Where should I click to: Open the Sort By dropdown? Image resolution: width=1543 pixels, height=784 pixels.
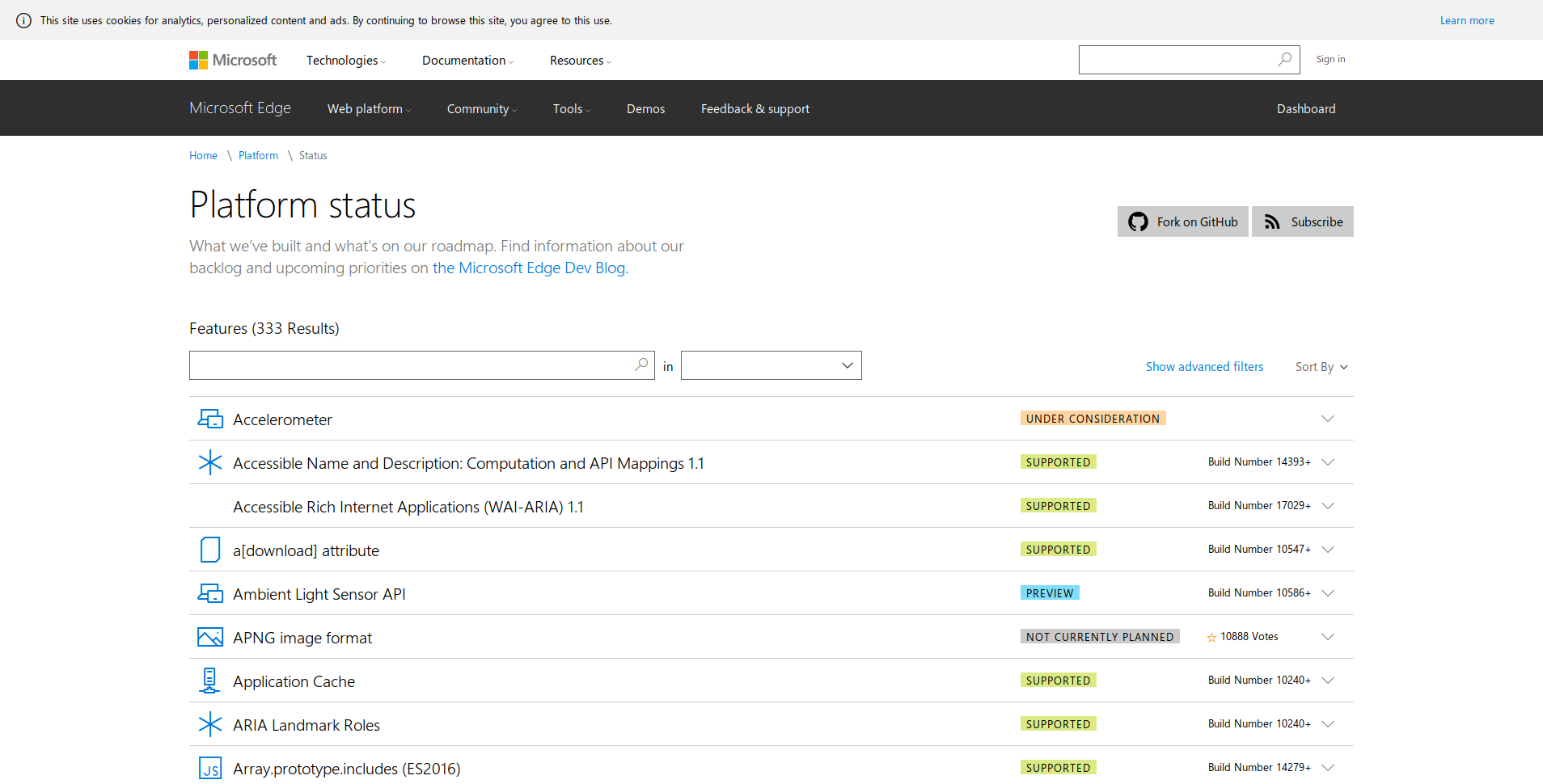[x=1321, y=367]
